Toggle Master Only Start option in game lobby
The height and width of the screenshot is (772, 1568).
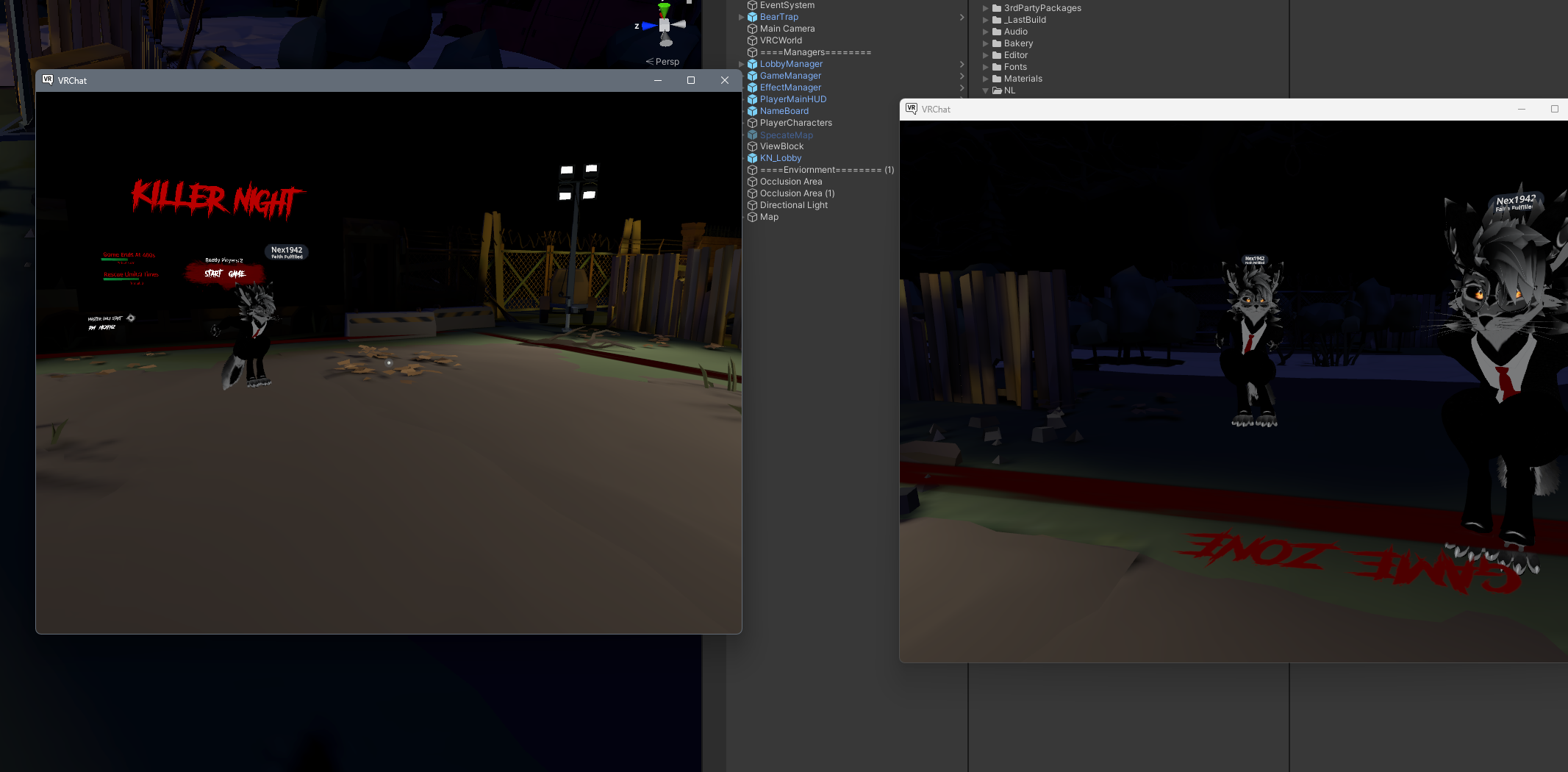[x=131, y=318]
